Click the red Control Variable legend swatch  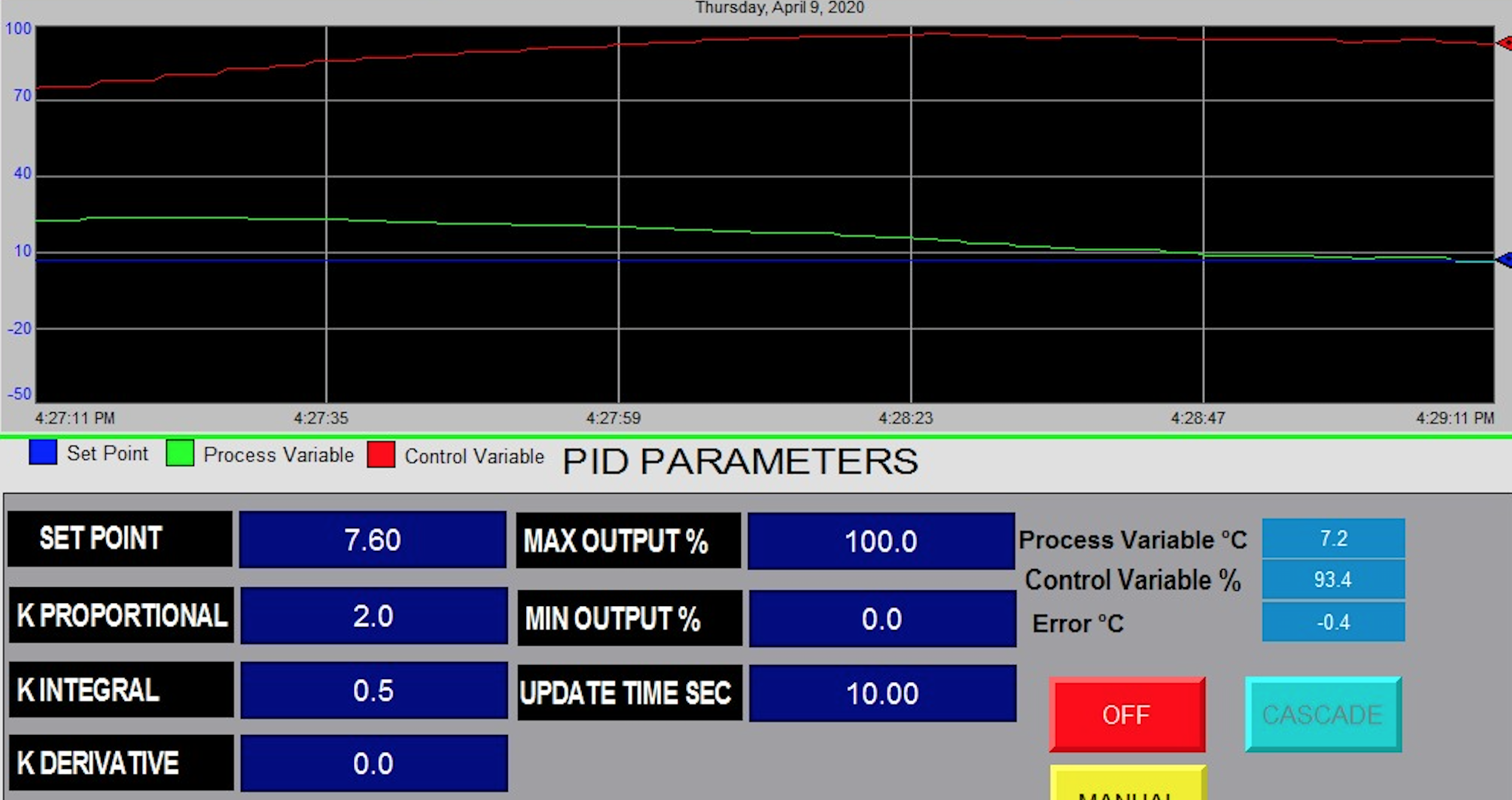point(381,455)
